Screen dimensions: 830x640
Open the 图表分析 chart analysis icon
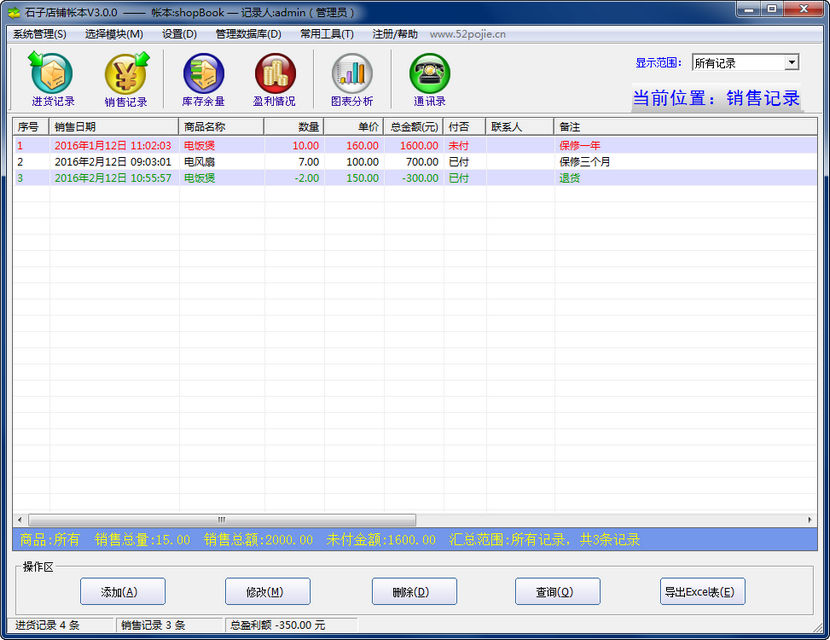[351, 79]
